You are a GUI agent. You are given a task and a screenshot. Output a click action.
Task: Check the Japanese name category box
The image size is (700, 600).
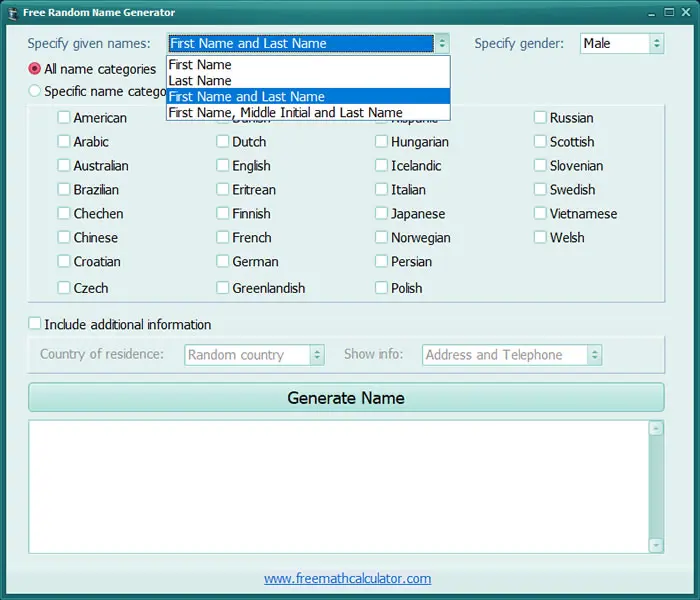(x=381, y=213)
